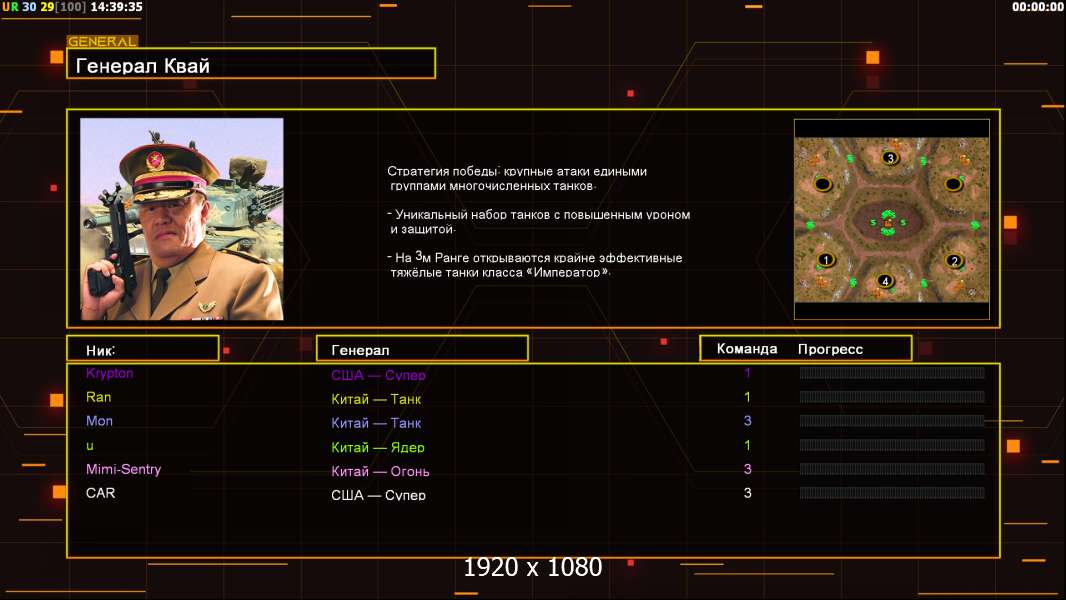
Task: Click the 'Команда' column header
Action: (x=746, y=349)
